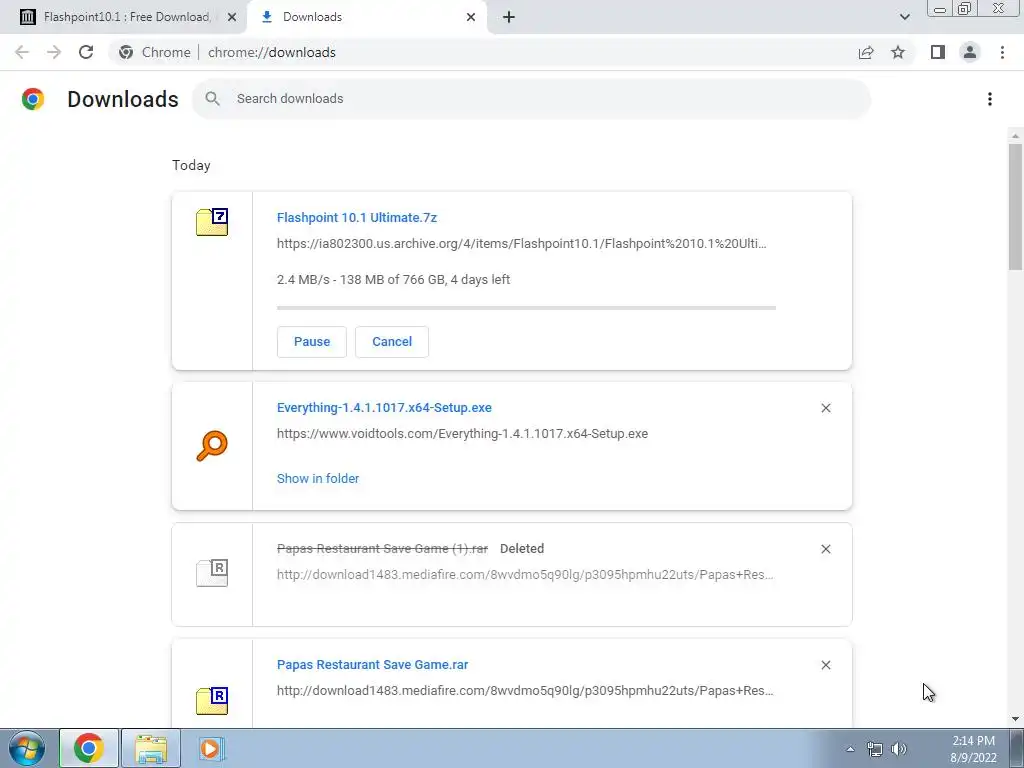The image size is (1024, 768).
Task: Open the Downloads page more actions menu
Action: 990,99
